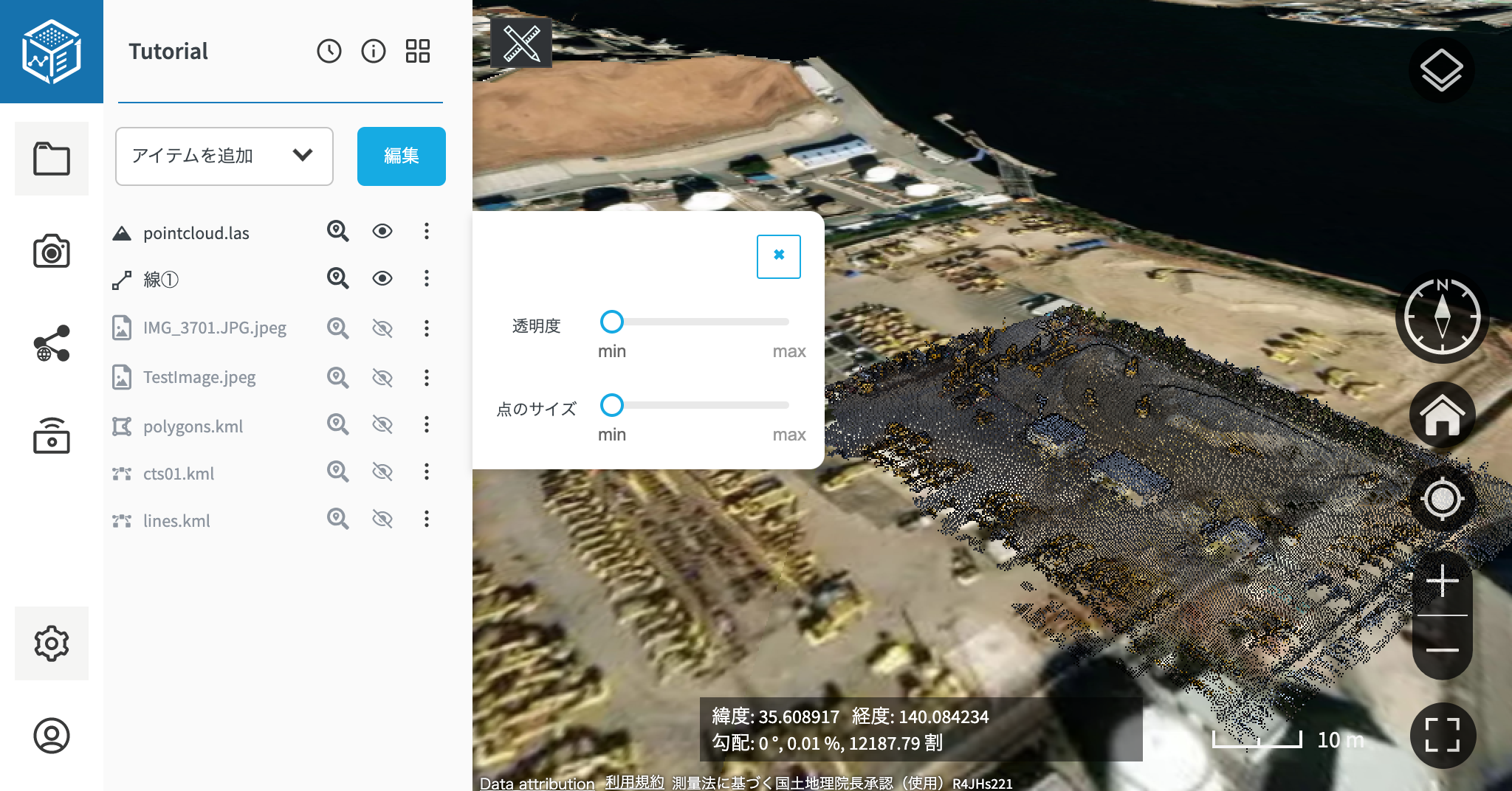Open the folder tab in sidebar
Screen dimensions: 1512x791
(x=52, y=159)
